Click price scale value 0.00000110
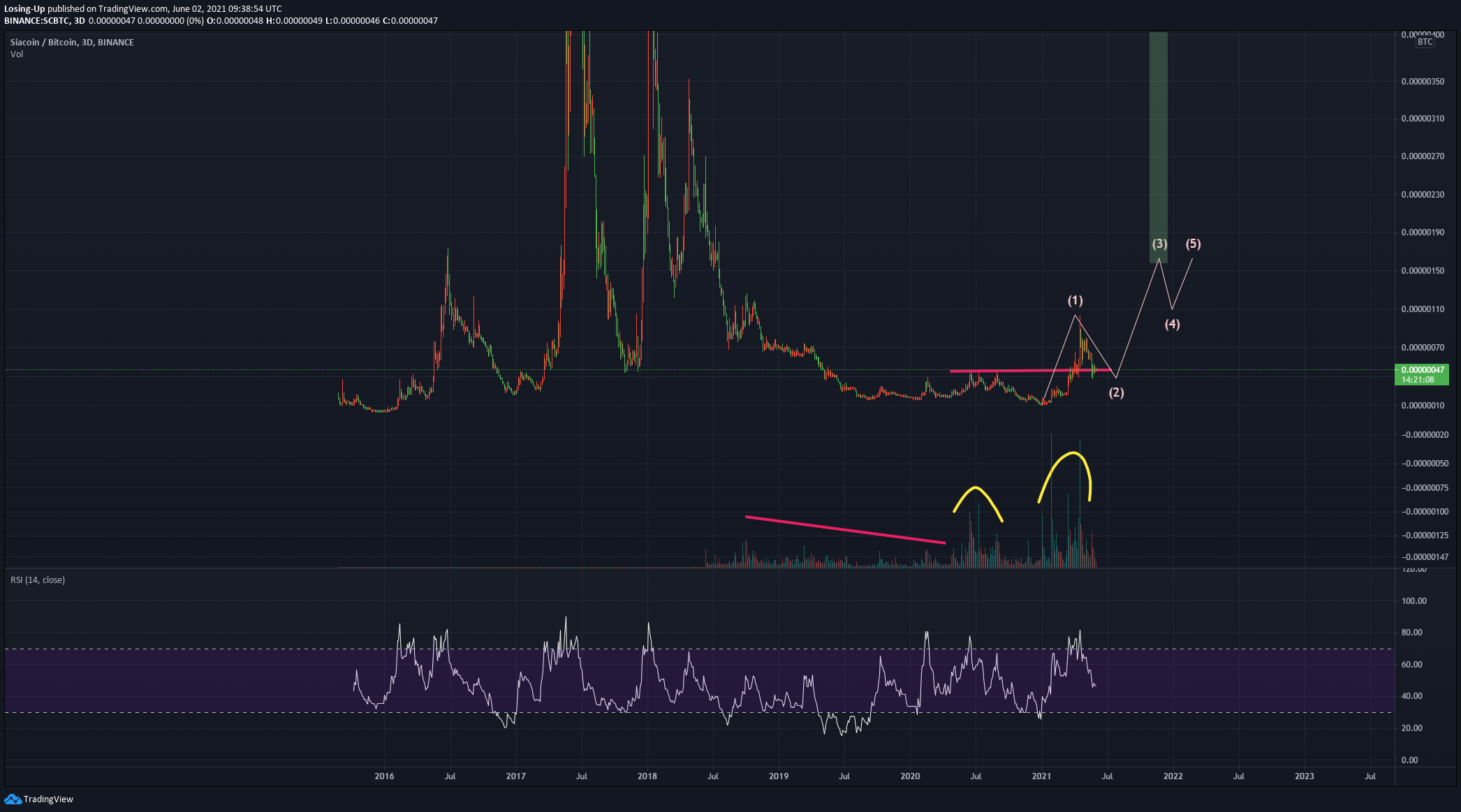The image size is (1461, 812). [x=1423, y=309]
